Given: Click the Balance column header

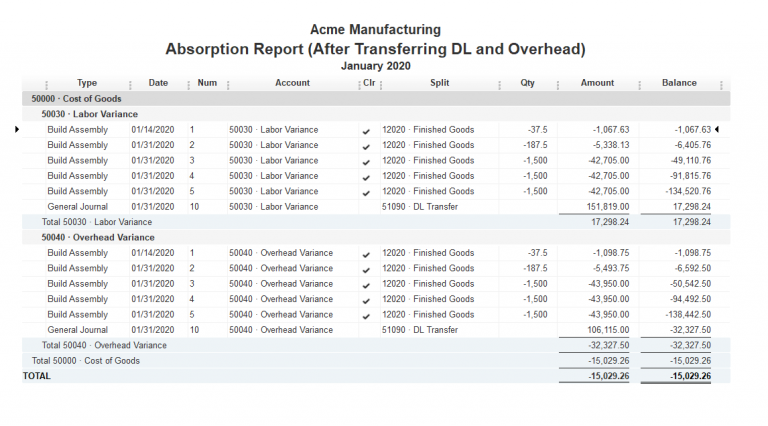Looking at the screenshot, I should click(679, 83).
